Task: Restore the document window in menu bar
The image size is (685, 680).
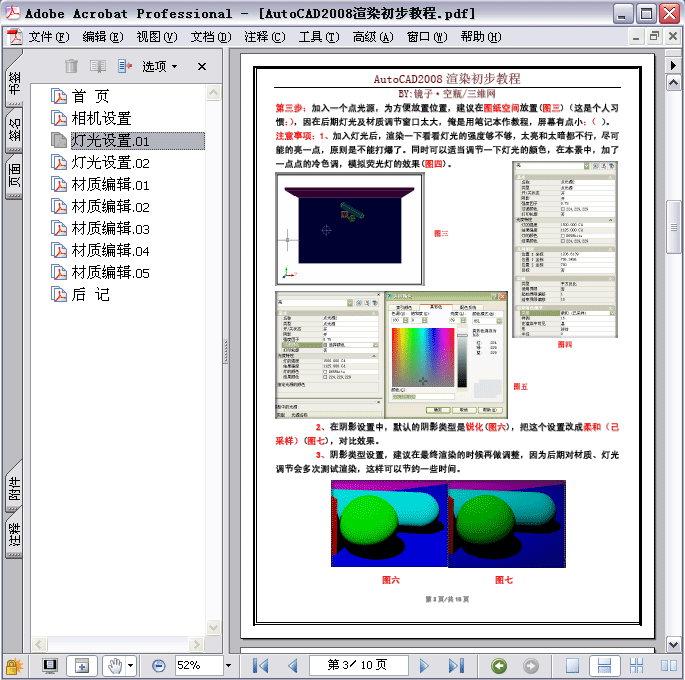Action: [654, 37]
